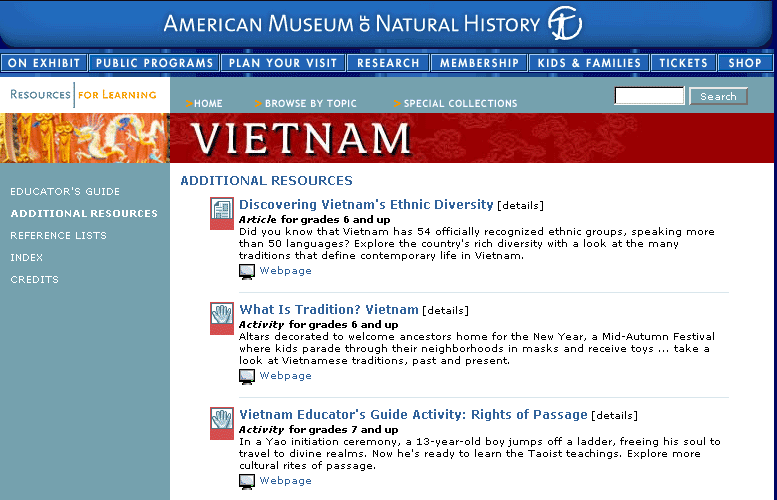This screenshot has width=777, height=500.
Task: Click the American Museum of Natural History title
Action: click(351, 24)
